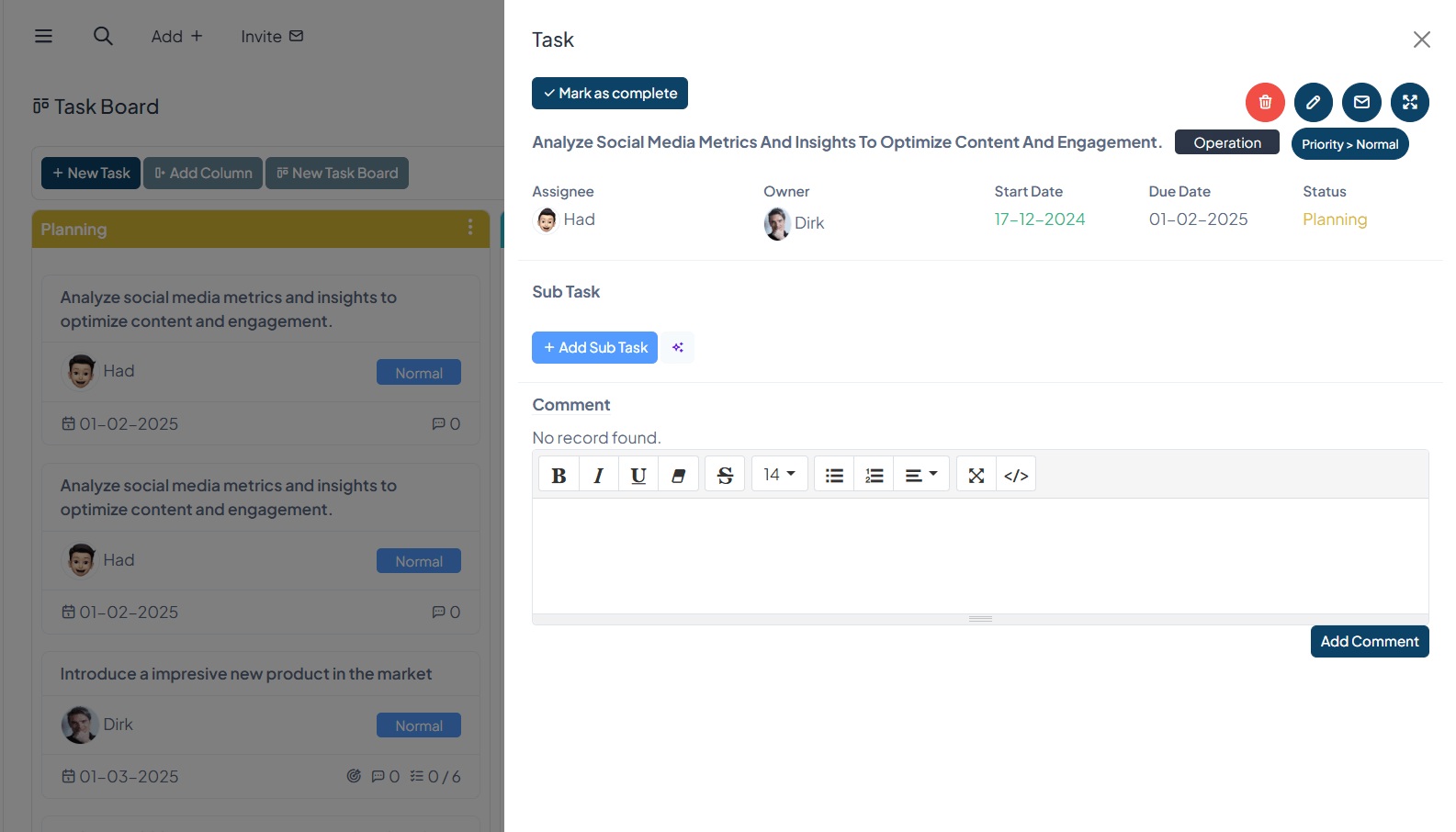Delete the task with red trash icon
This screenshot has width=1456, height=832.
coord(1265,102)
